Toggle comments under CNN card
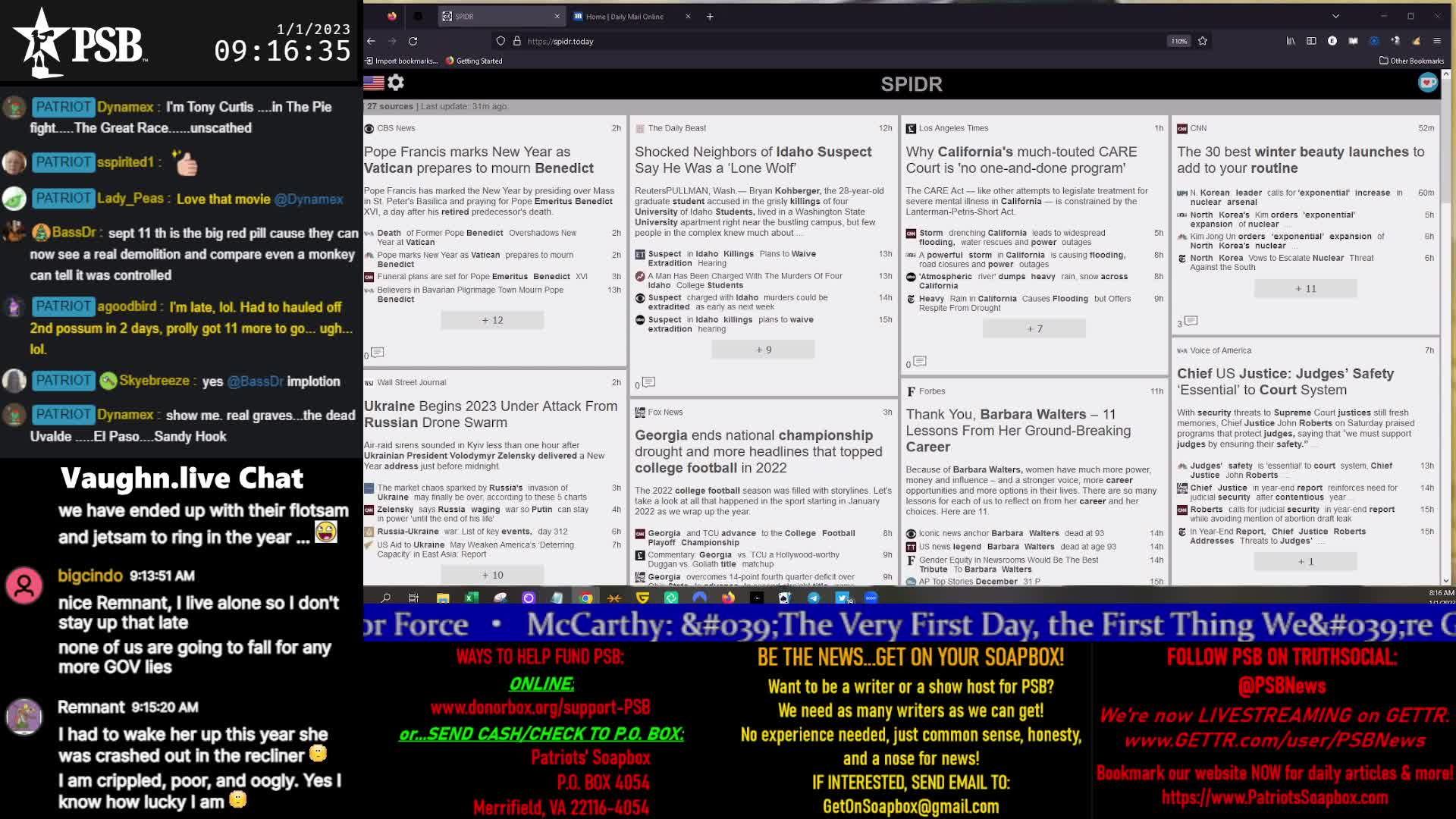1456x819 pixels. (1191, 322)
